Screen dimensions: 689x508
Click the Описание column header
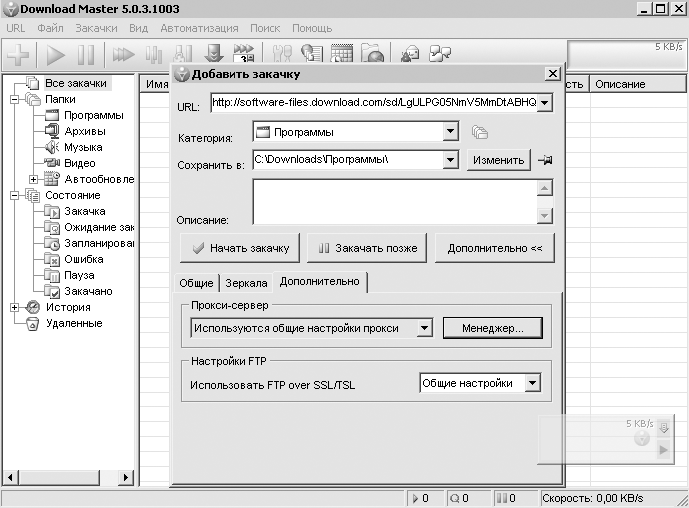click(x=637, y=84)
